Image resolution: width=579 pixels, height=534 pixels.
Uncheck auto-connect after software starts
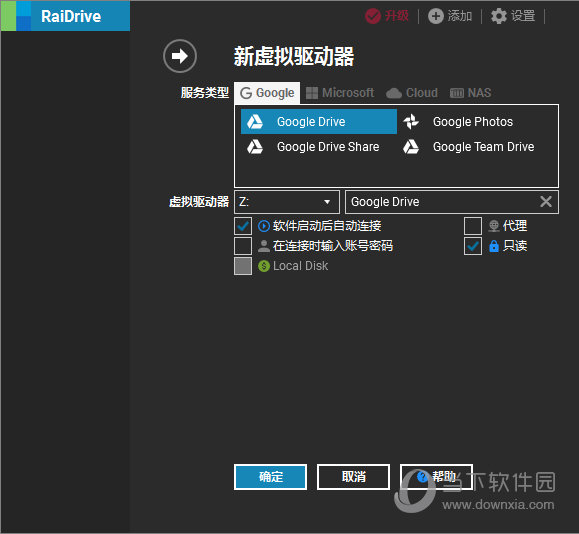click(x=243, y=226)
